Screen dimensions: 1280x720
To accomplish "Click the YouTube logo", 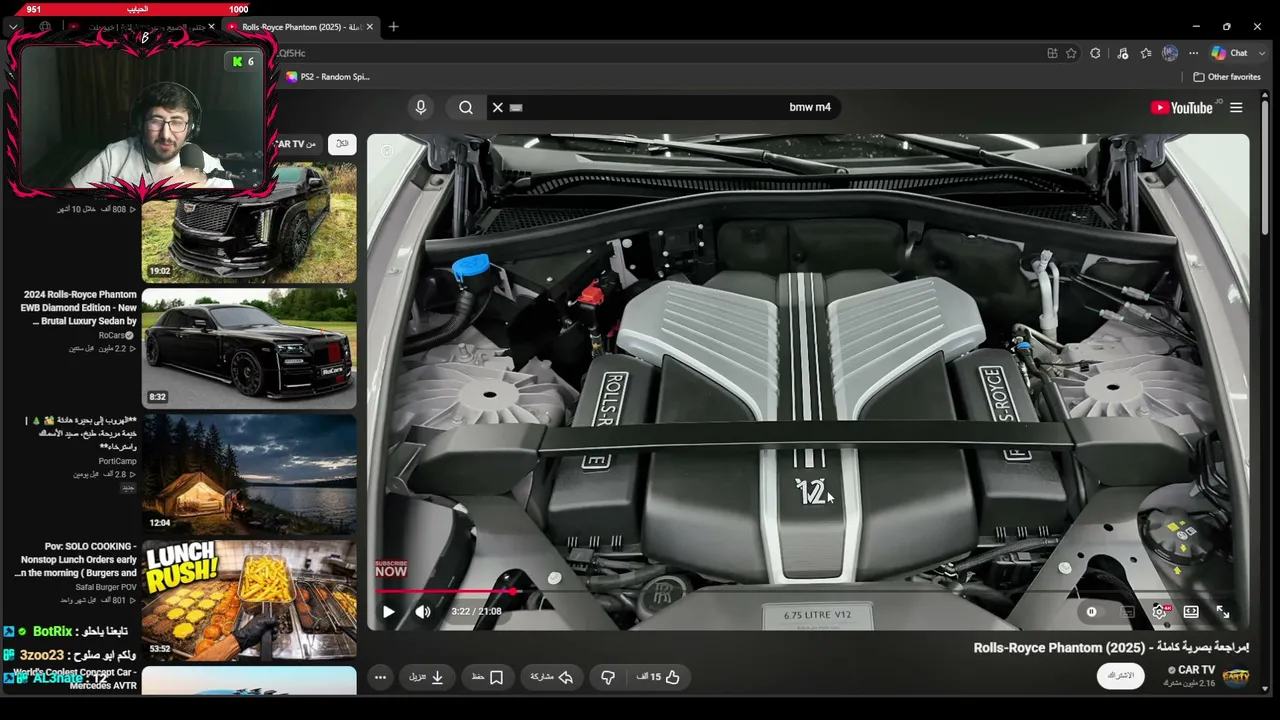I will pos(1182,108).
